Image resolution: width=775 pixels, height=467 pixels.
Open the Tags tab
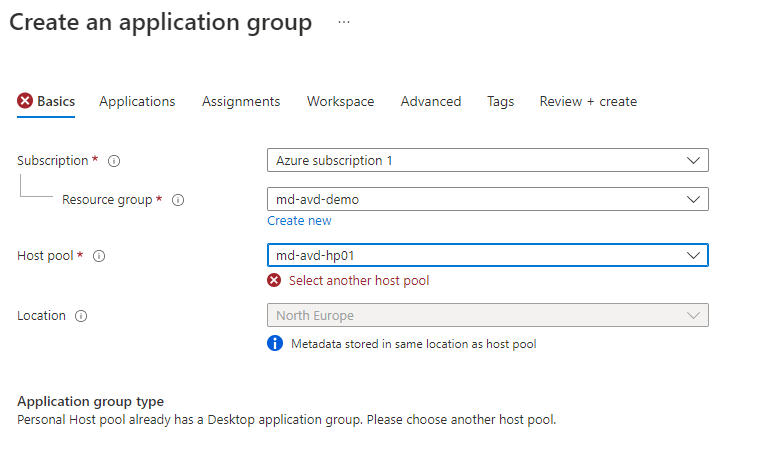coord(500,101)
